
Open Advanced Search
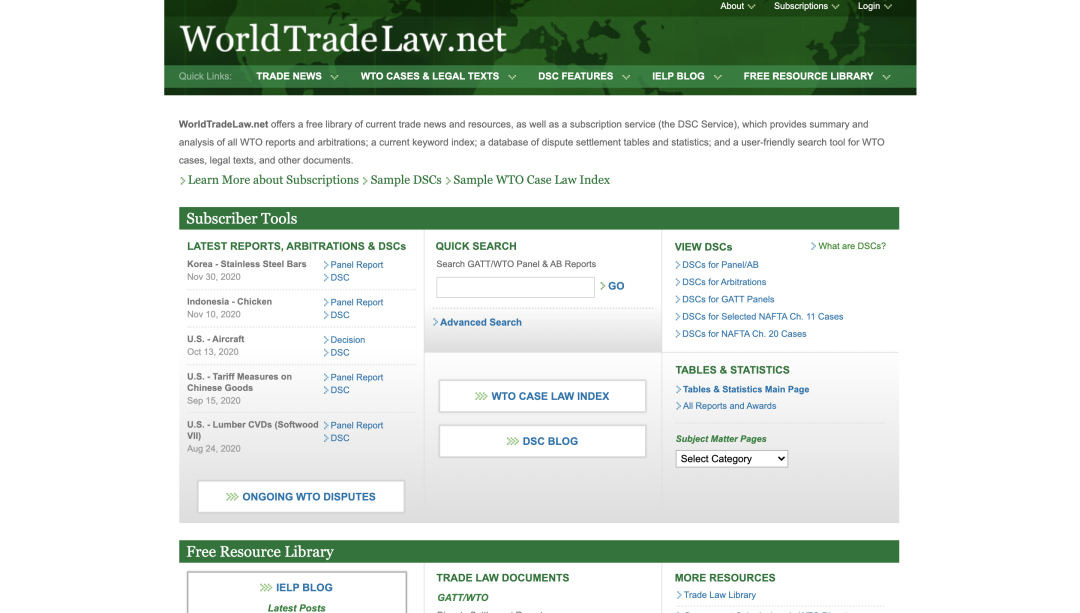[480, 322]
